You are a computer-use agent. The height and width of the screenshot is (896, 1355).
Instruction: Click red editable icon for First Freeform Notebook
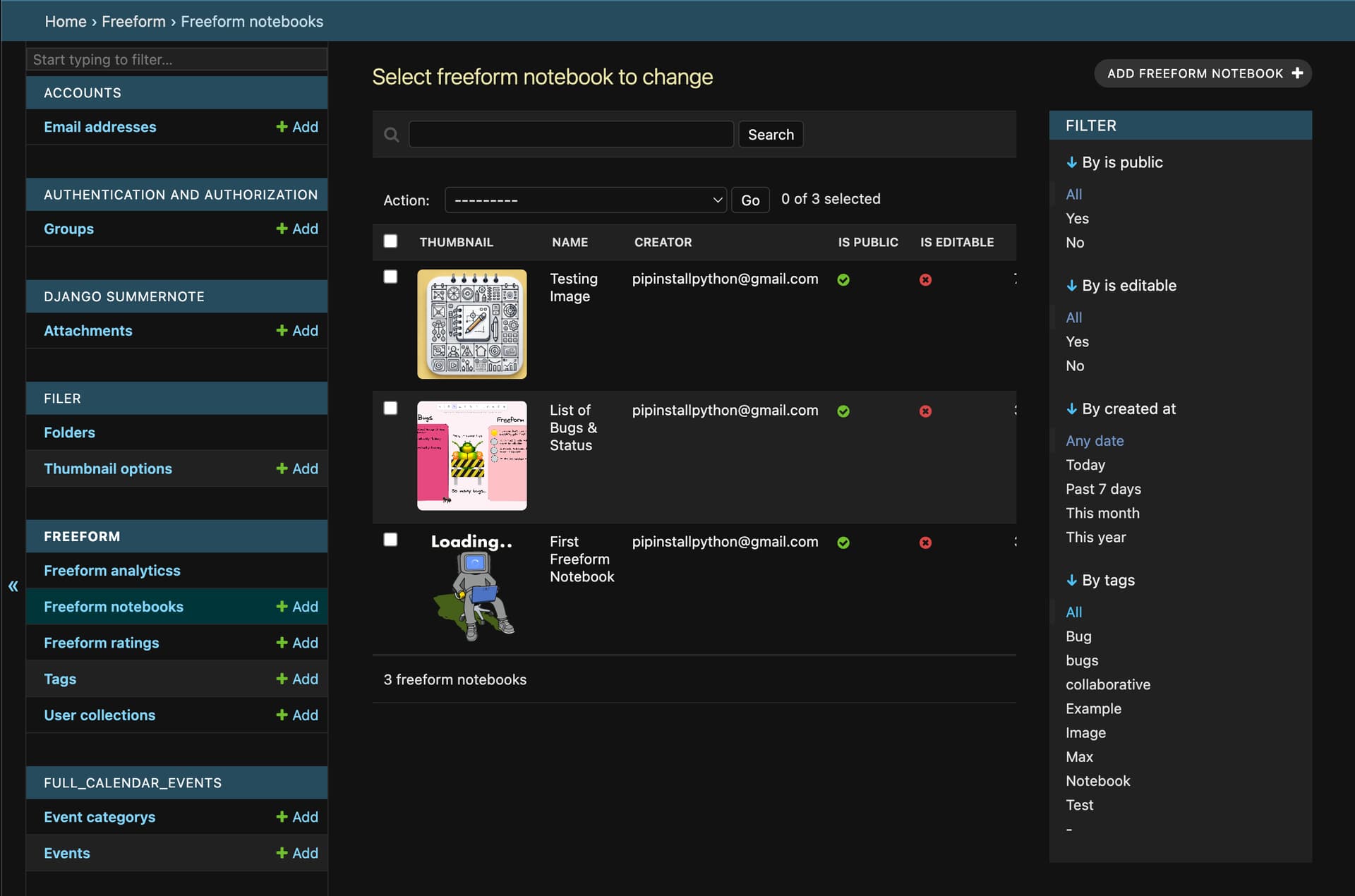[x=925, y=543]
